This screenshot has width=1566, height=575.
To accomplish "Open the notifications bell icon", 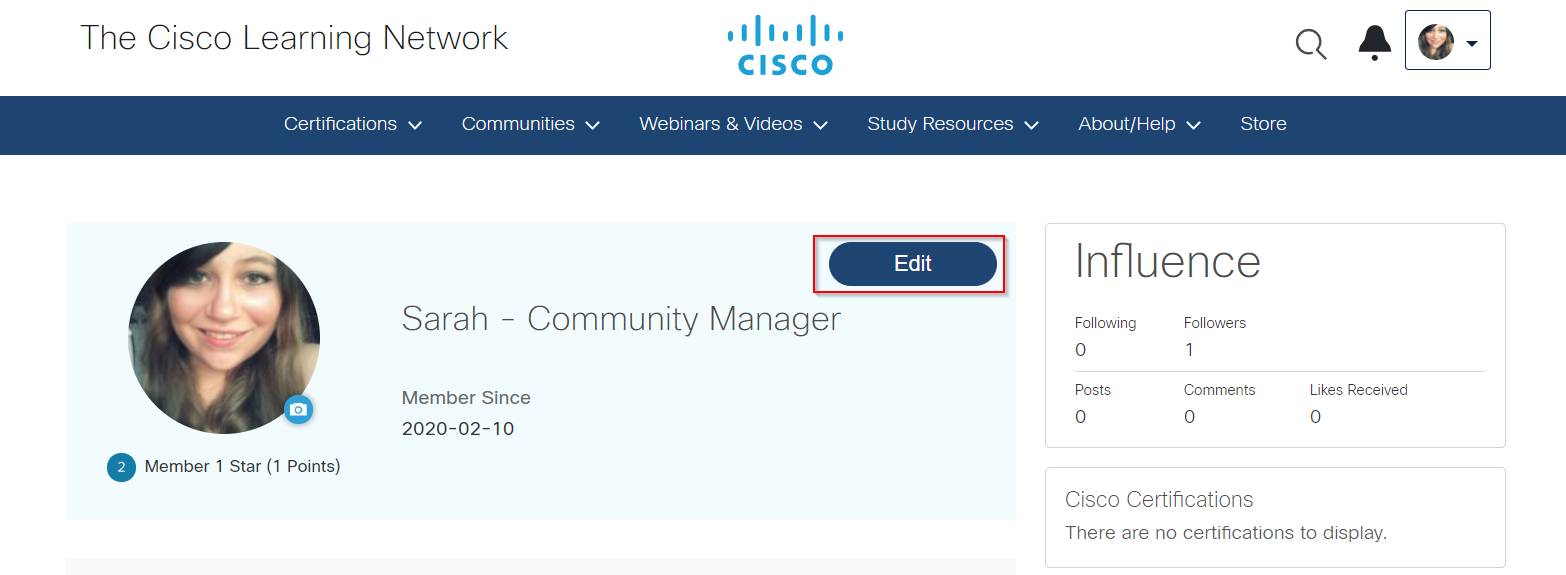I will pos(1375,42).
